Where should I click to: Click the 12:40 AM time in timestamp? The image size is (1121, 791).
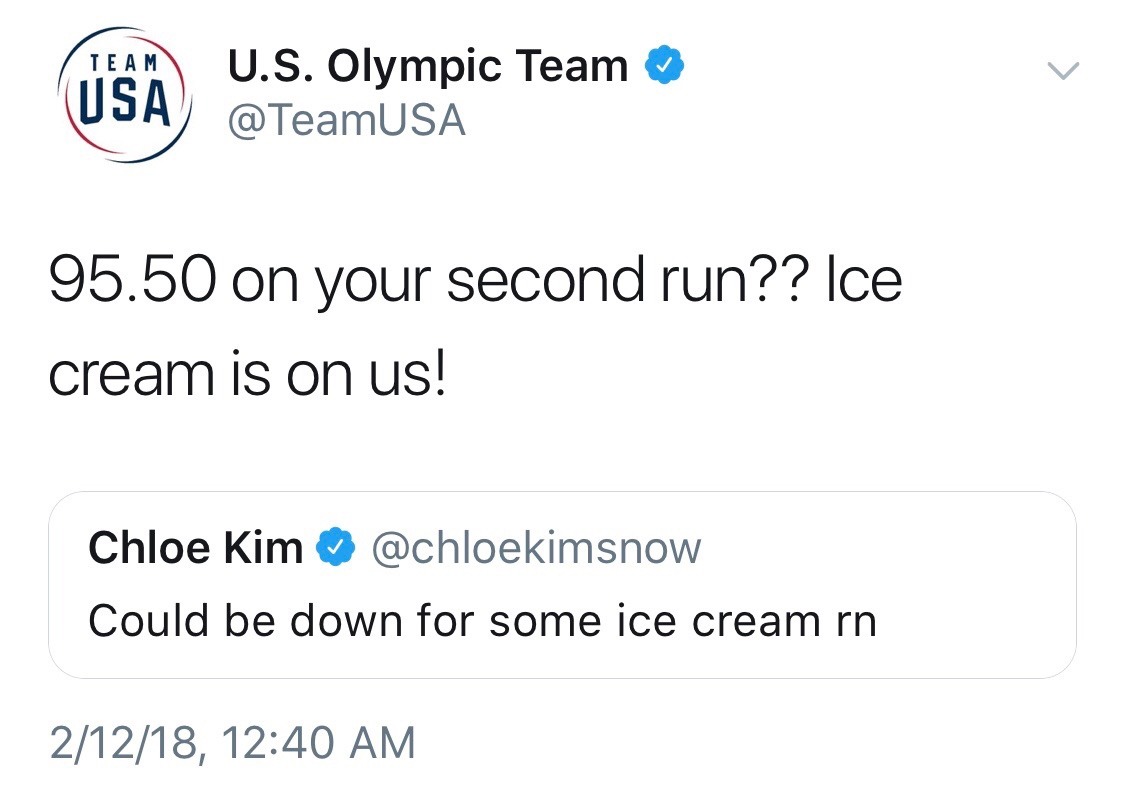(x=319, y=743)
